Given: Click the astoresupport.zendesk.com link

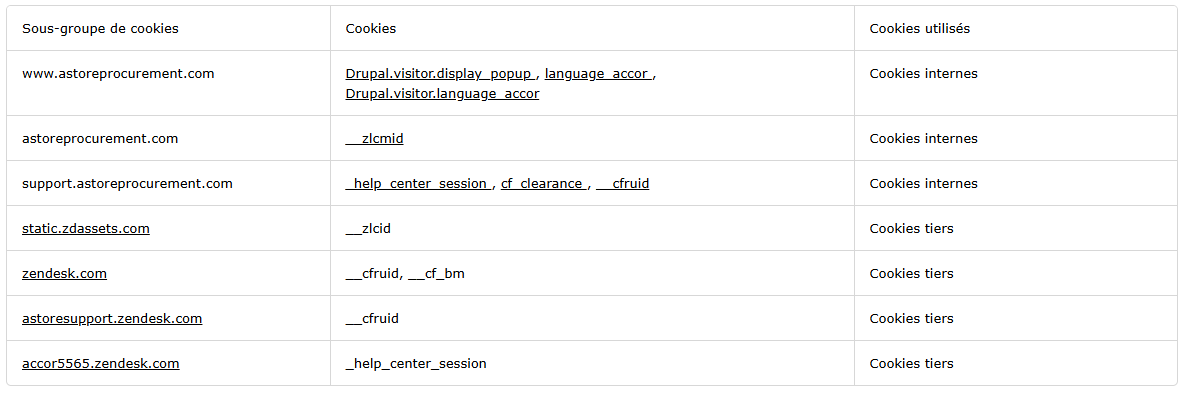Looking at the screenshot, I should pos(112,319).
